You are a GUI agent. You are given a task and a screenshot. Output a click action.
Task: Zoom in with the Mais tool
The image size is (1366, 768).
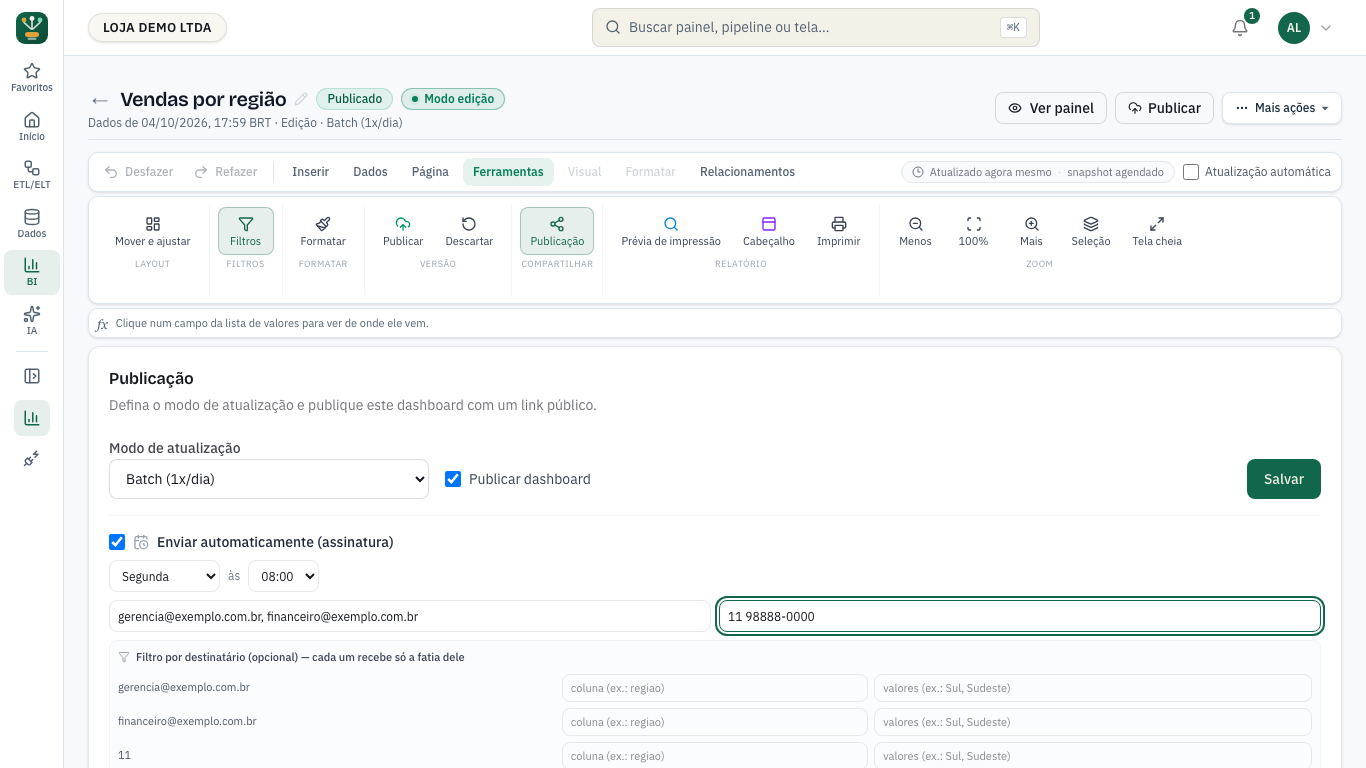point(1031,231)
